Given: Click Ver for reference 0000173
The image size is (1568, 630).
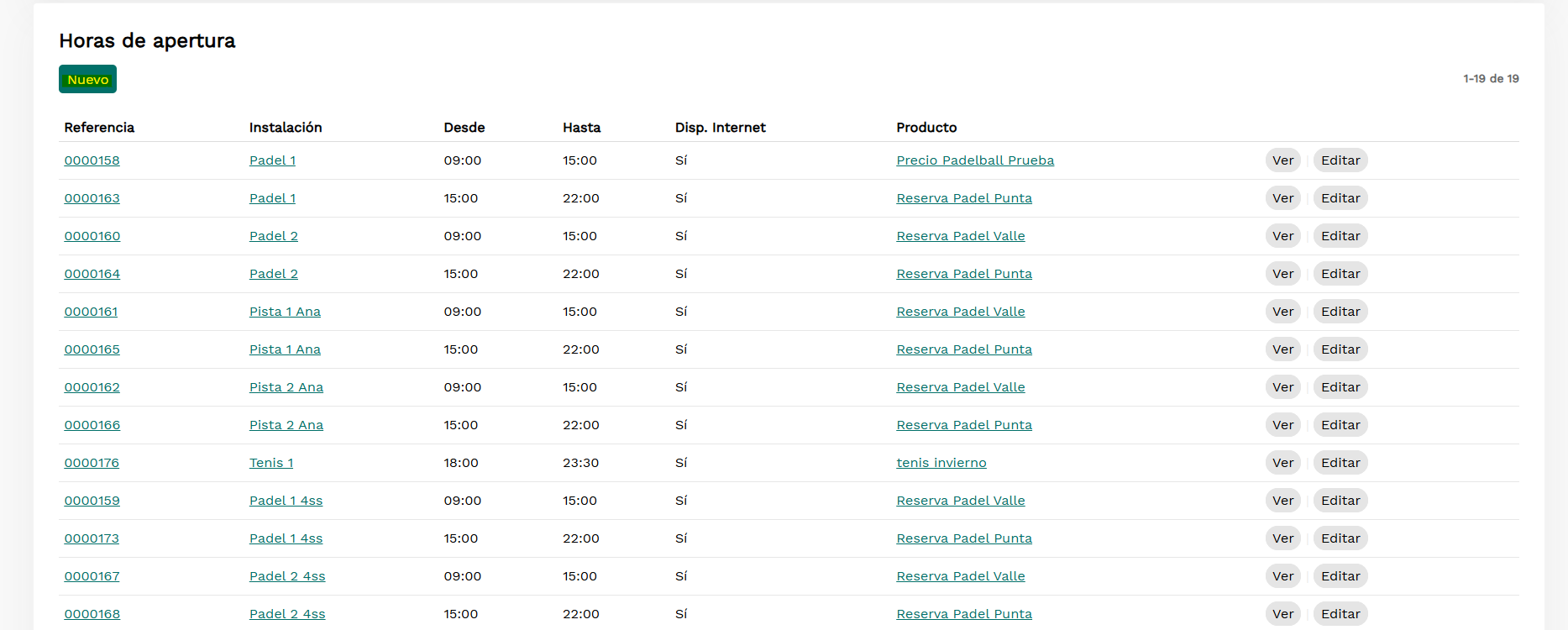Looking at the screenshot, I should pyautogui.click(x=1282, y=538).
